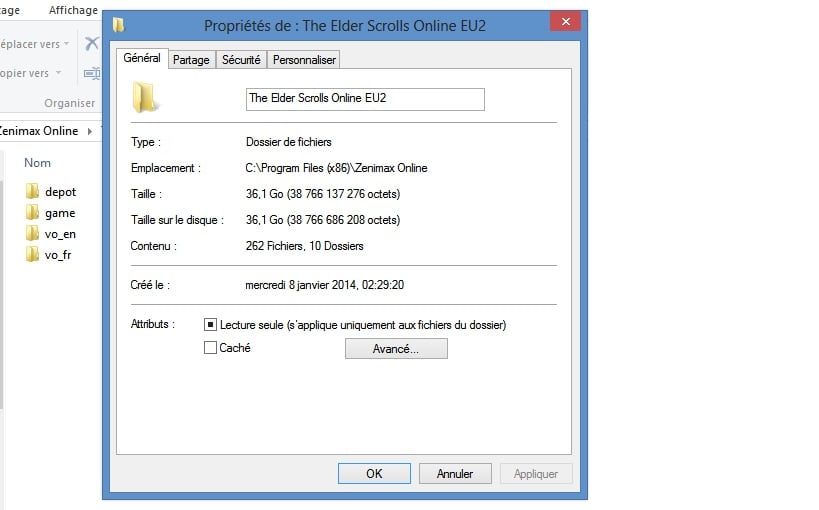
Task: Open the Déplacer vers dropdown arrow
Action: click(66, 44)
